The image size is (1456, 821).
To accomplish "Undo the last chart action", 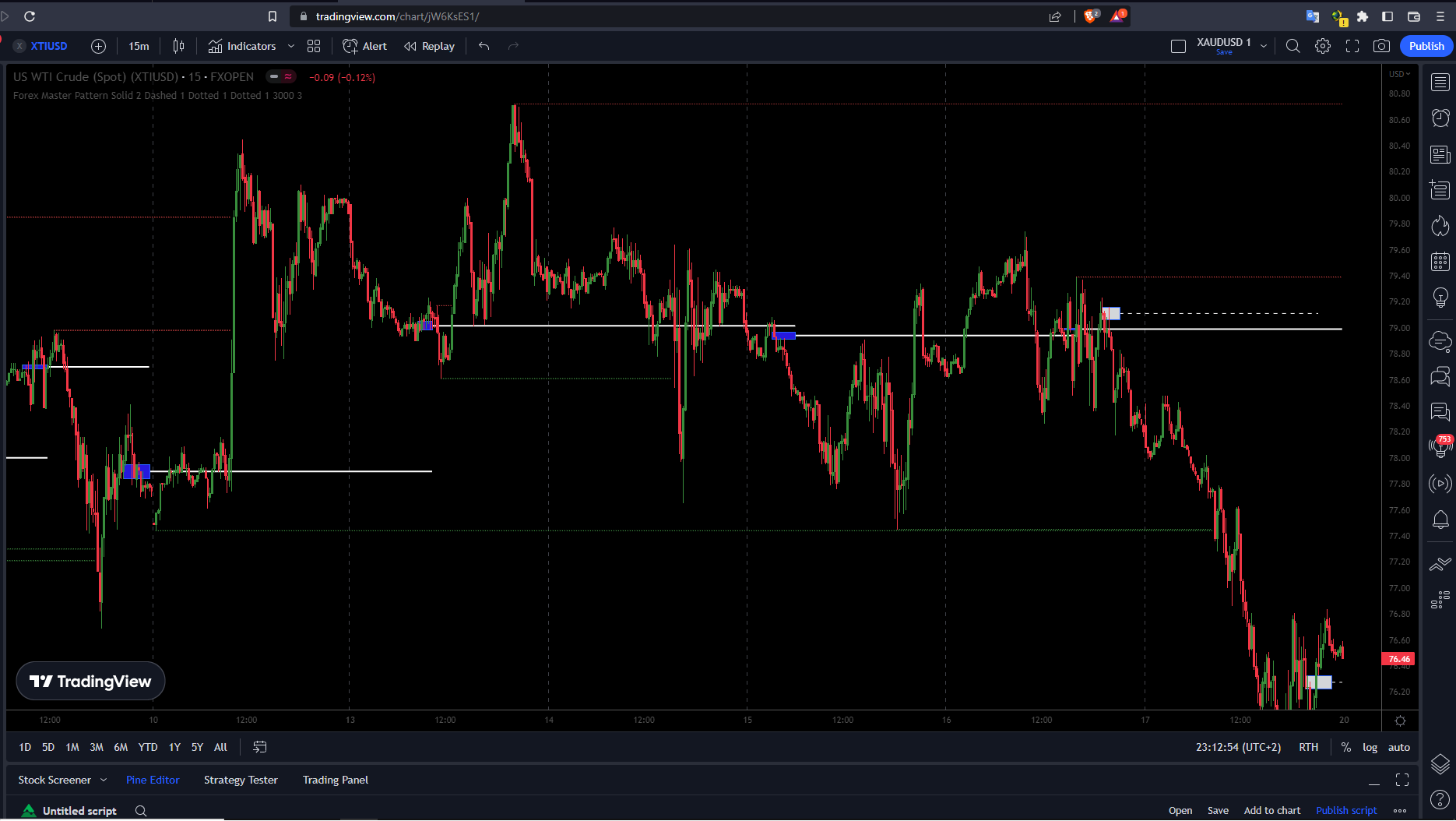I will point(484,46).
